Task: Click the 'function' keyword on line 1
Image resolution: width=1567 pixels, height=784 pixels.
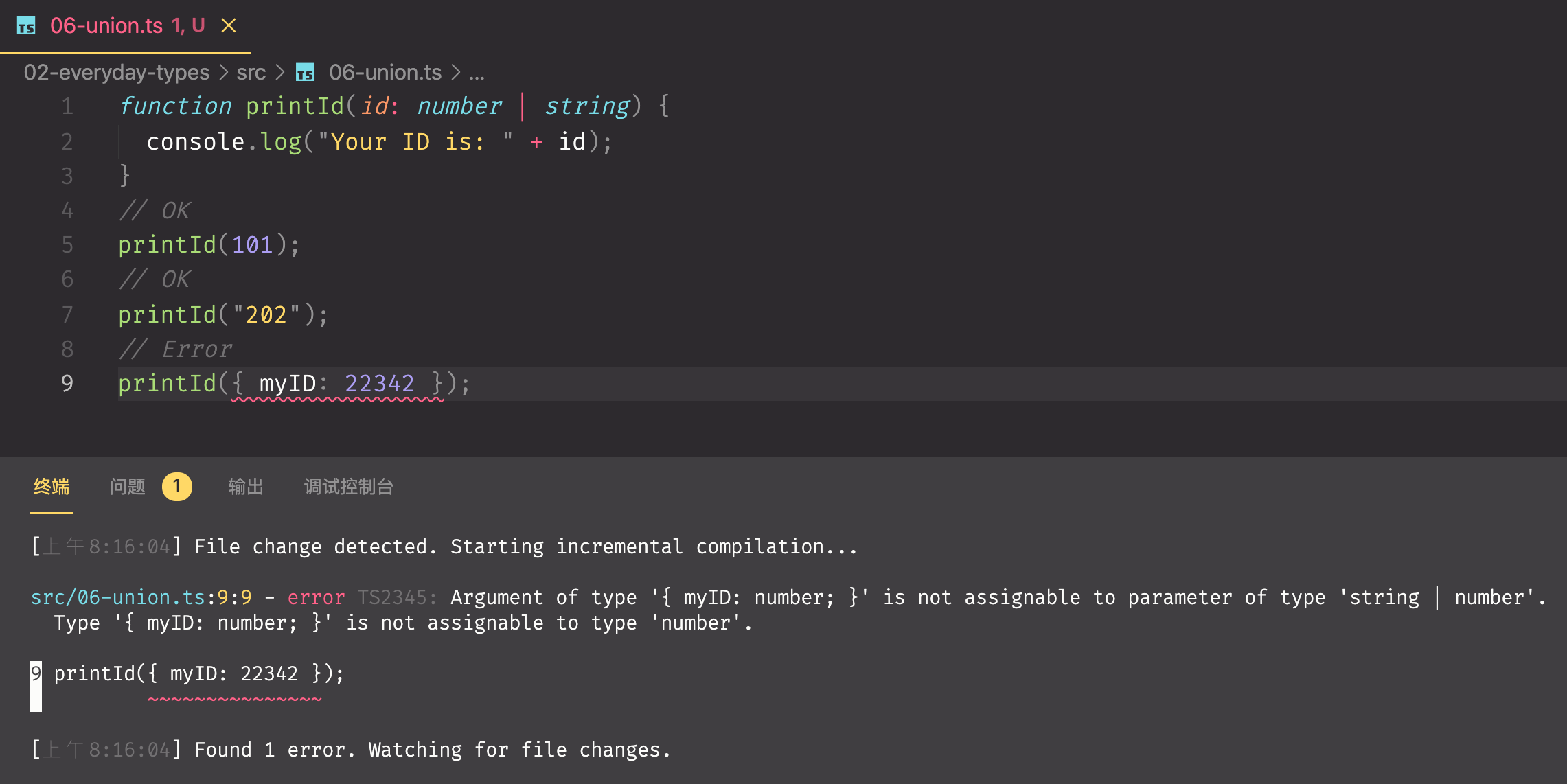Action: pyautogui.click(x=176, y=106)
